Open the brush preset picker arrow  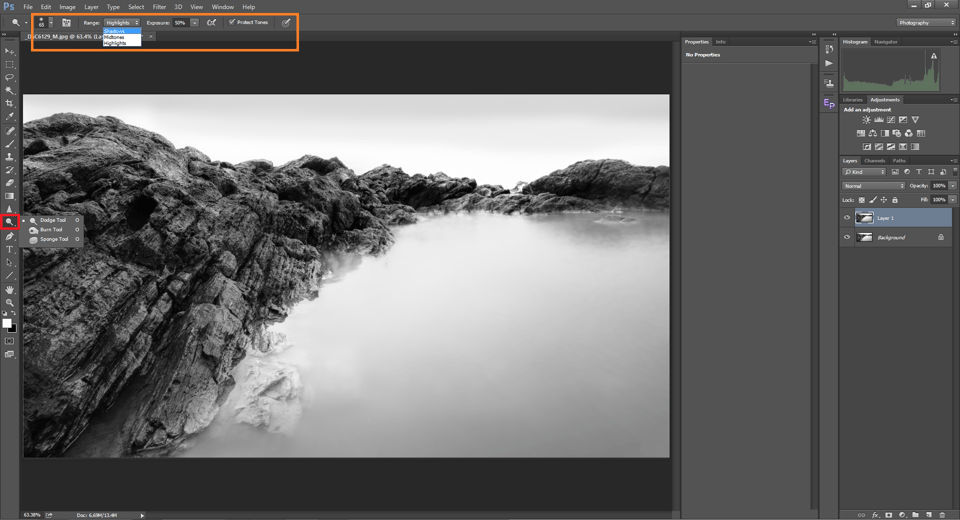coord(51,23)
